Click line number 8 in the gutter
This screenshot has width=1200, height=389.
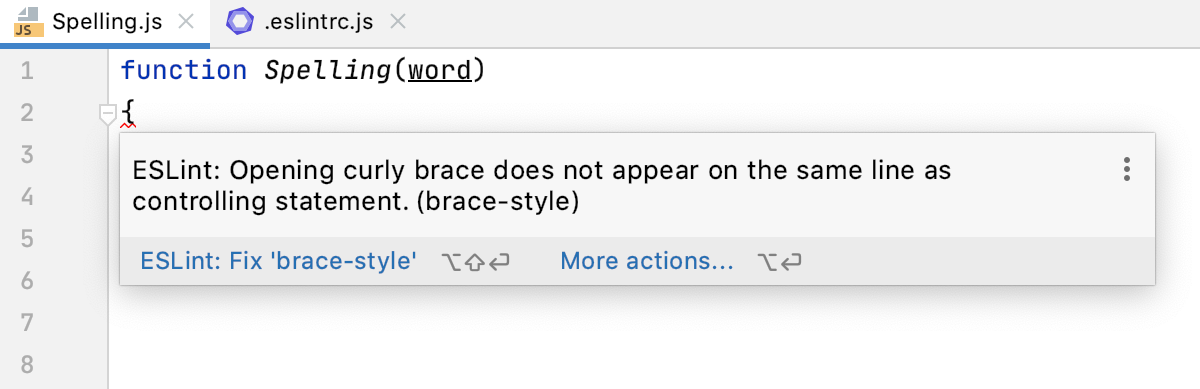(27, 364)
